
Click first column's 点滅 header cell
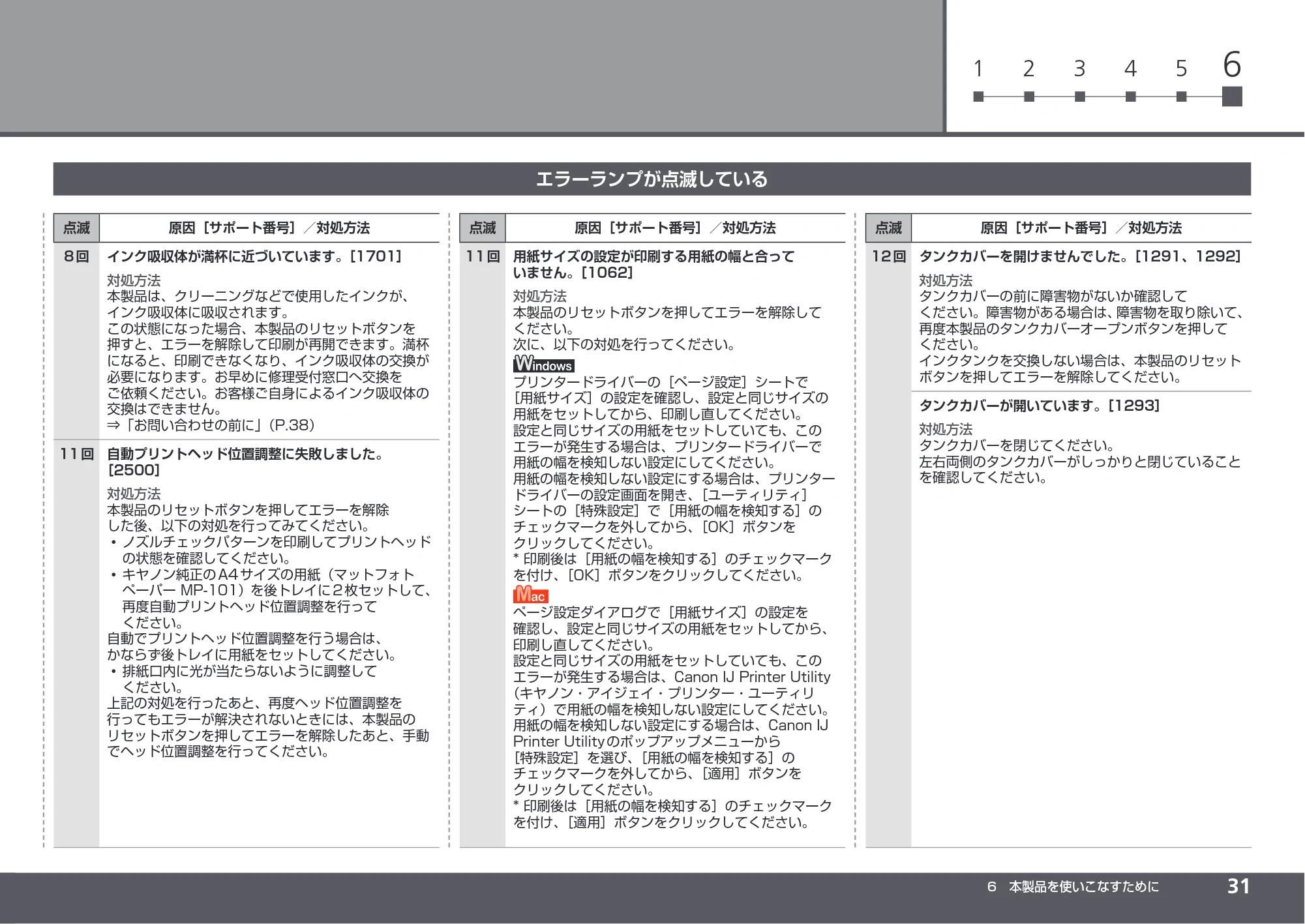coord(76,228)
